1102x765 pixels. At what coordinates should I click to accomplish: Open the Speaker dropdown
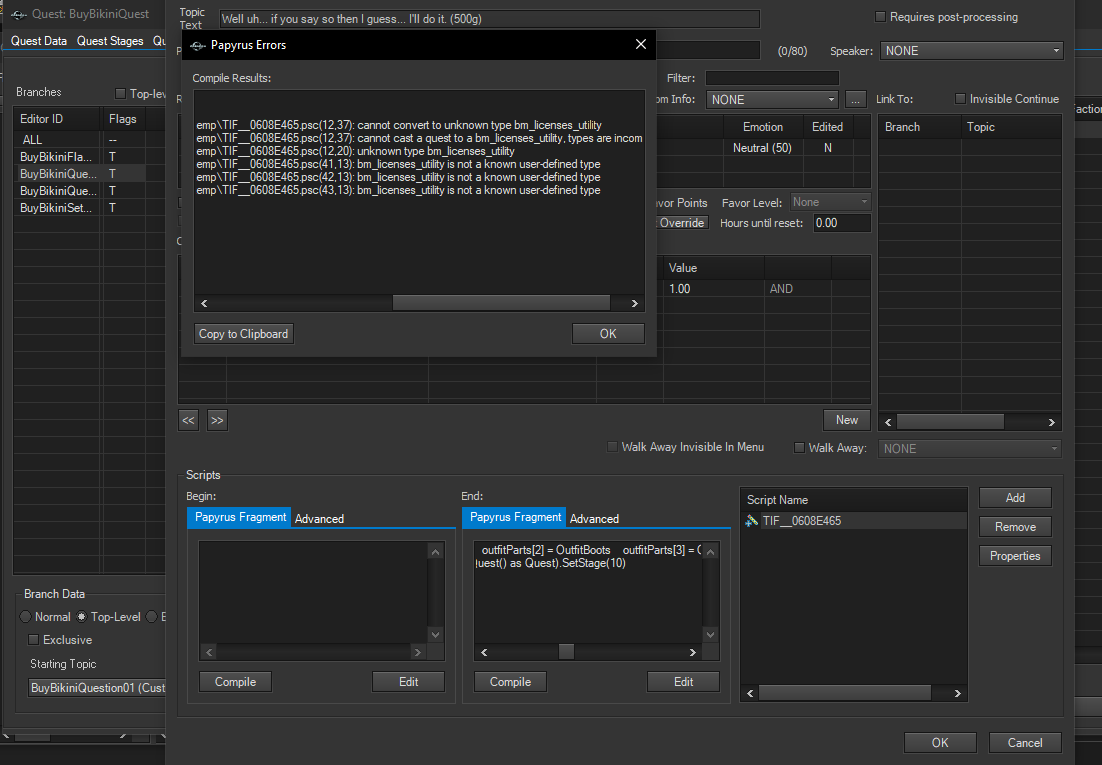tap(971, 51)
